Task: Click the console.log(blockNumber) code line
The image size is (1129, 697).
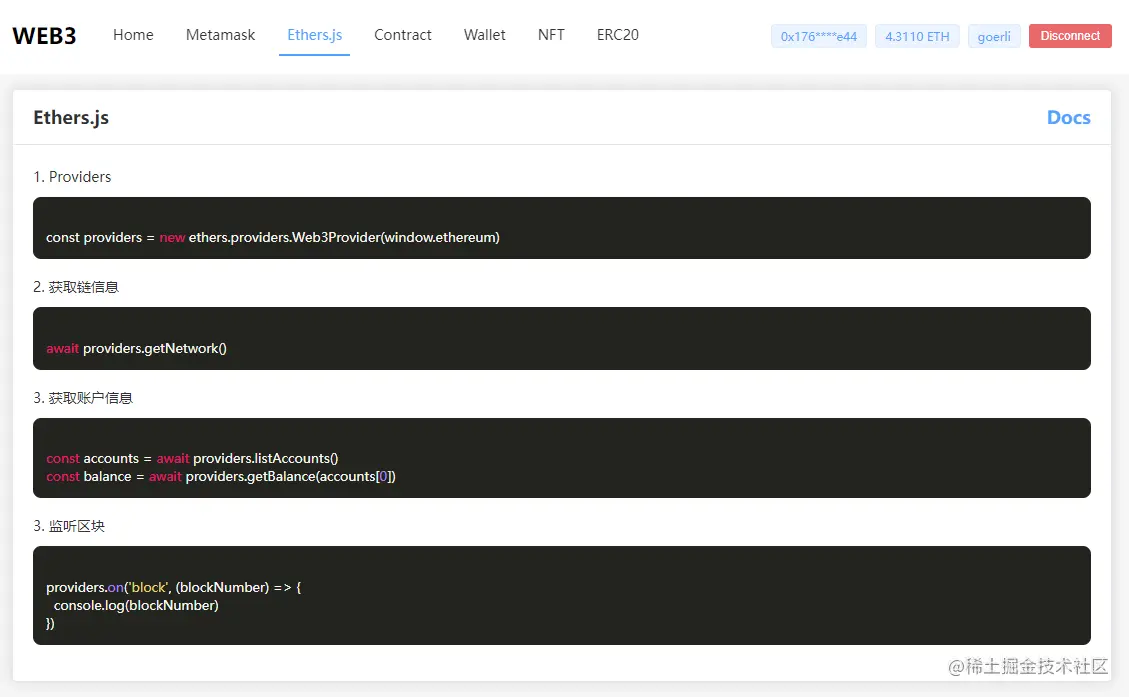Action: point(136,606)
